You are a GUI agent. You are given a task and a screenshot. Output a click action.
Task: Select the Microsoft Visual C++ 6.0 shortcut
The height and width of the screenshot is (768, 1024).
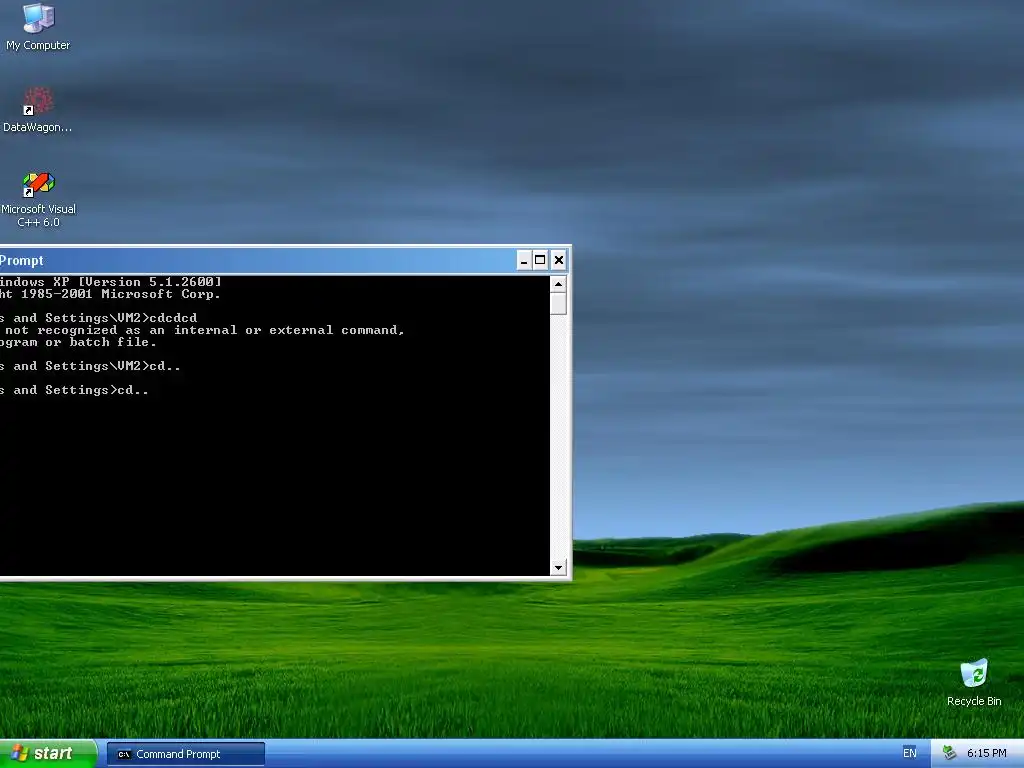38,199
